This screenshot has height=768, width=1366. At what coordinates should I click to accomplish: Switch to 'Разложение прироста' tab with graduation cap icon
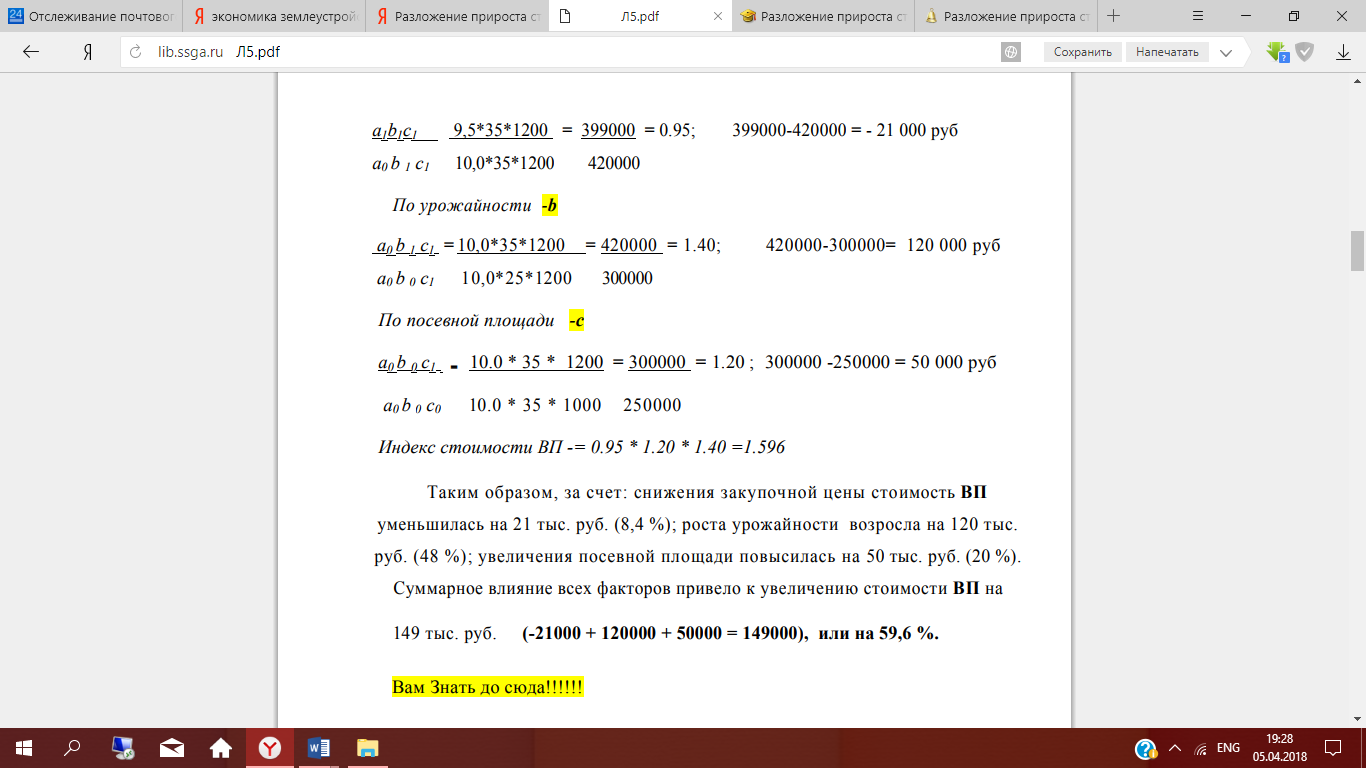coord(824,16)
